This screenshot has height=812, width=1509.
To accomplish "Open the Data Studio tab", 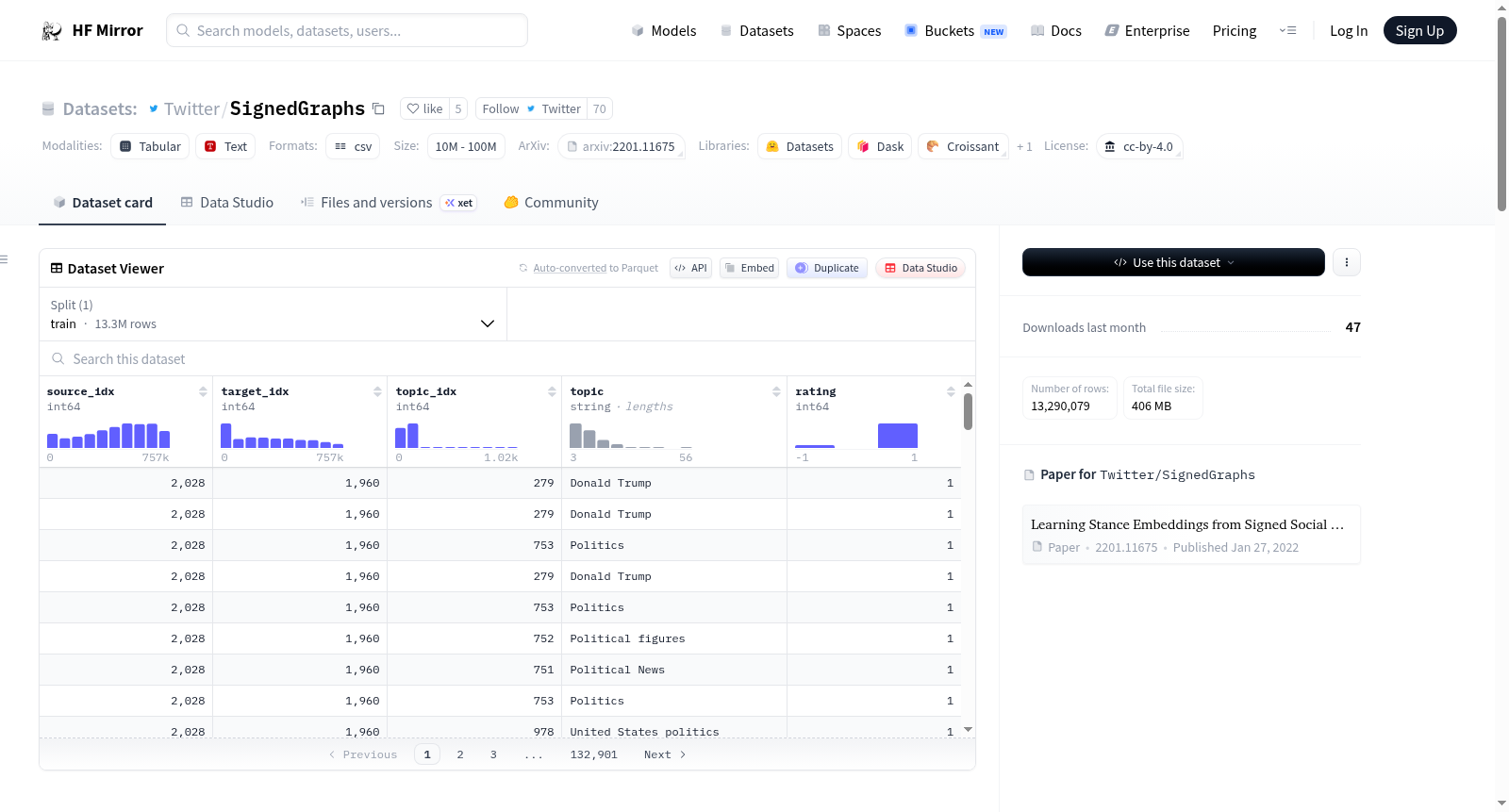I will tap(227, 203).
